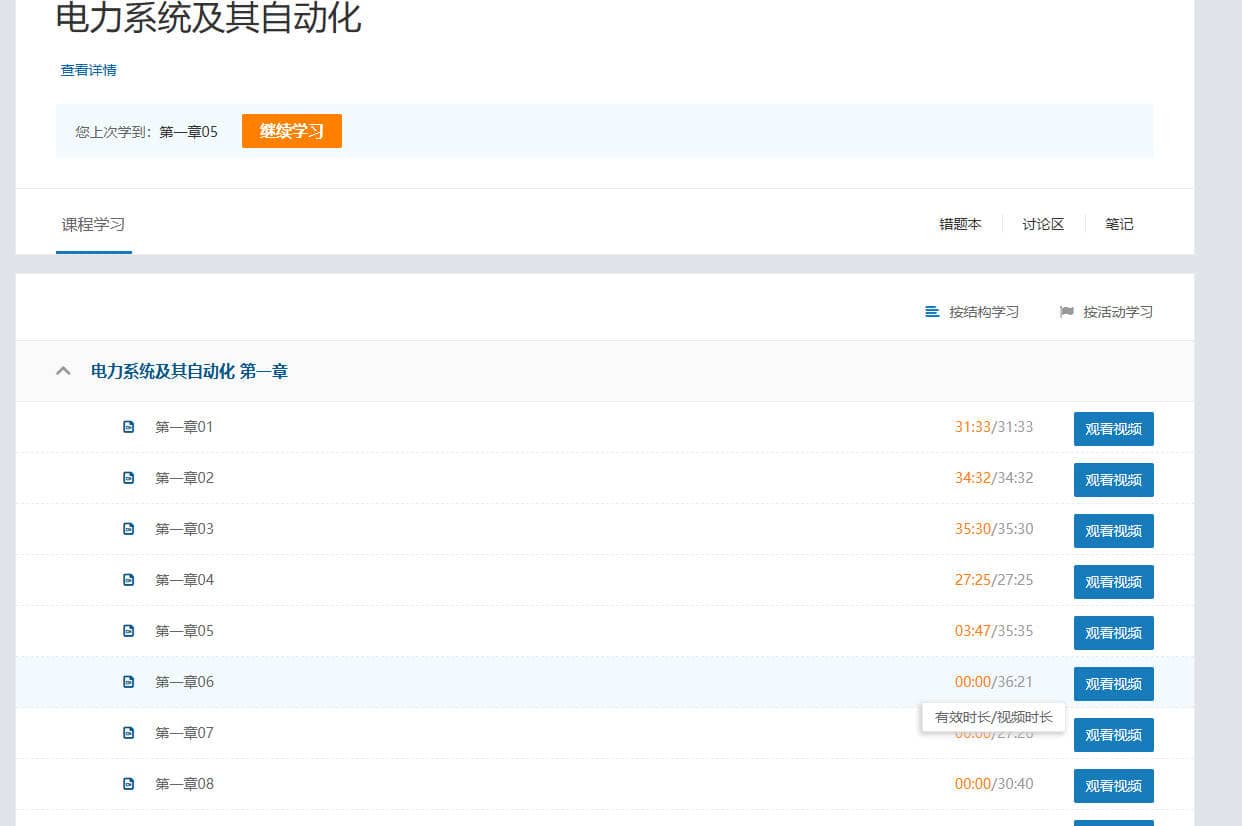Click 观看视频 for 第一章02
The height and width of the screenshot is (826, 1242).
pos(1113,480)
